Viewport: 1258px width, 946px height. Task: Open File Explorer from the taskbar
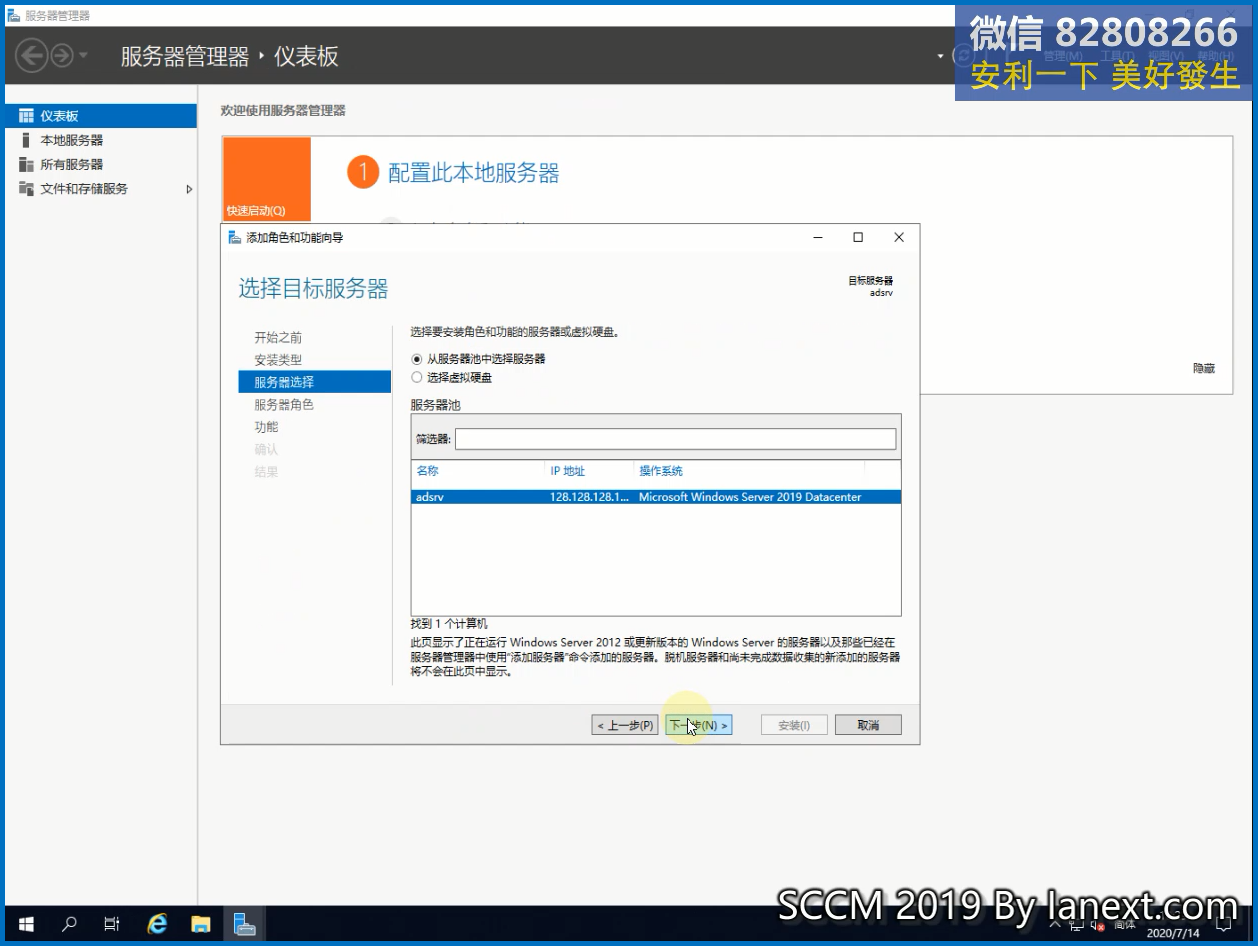coord(200,924)
